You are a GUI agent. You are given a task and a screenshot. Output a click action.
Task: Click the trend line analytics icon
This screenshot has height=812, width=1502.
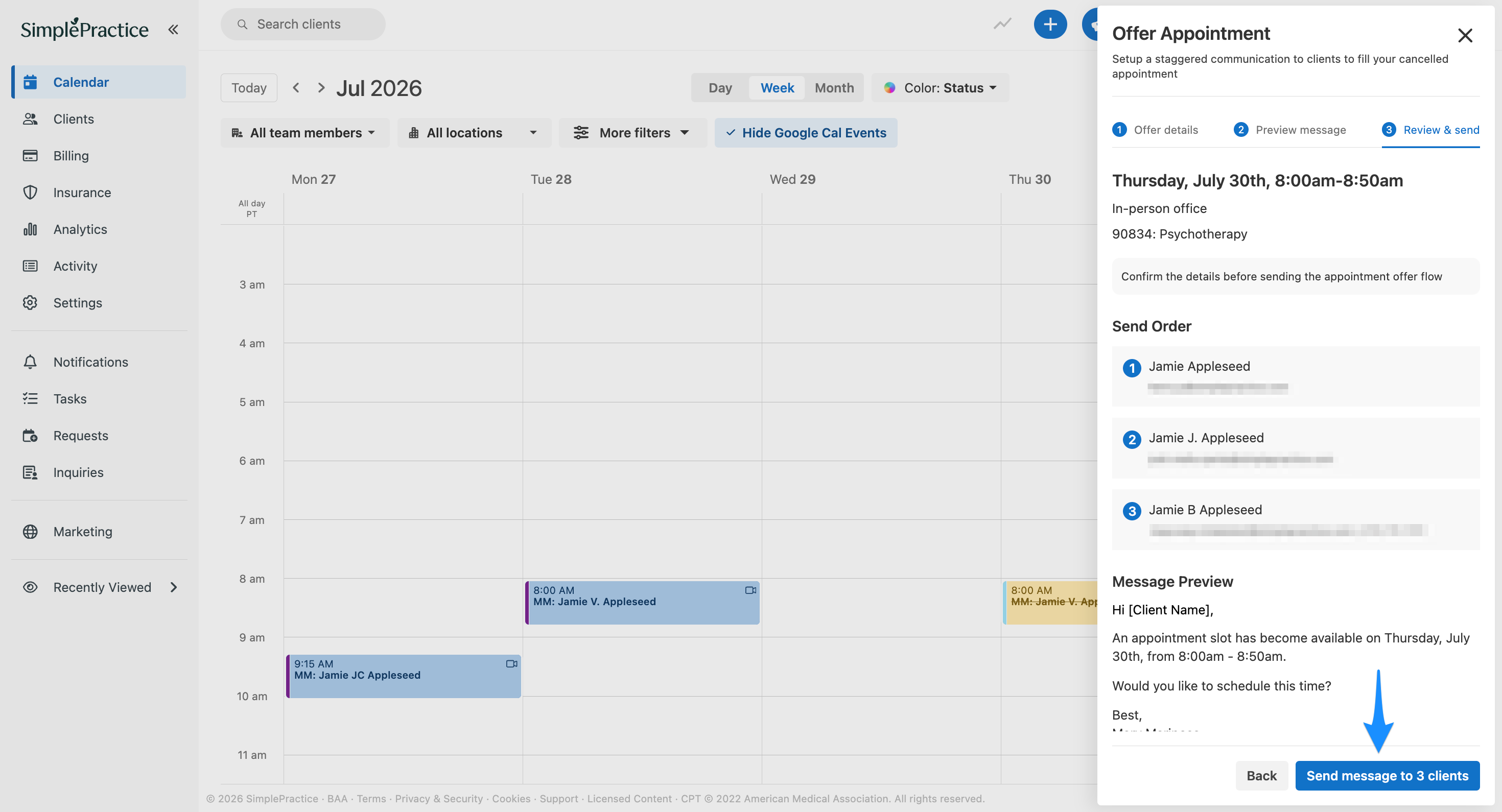(x=1002, y=24)
